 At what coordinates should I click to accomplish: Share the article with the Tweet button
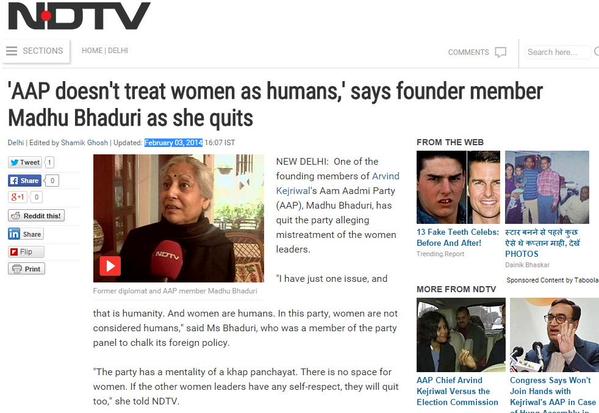tap(25, 162)
